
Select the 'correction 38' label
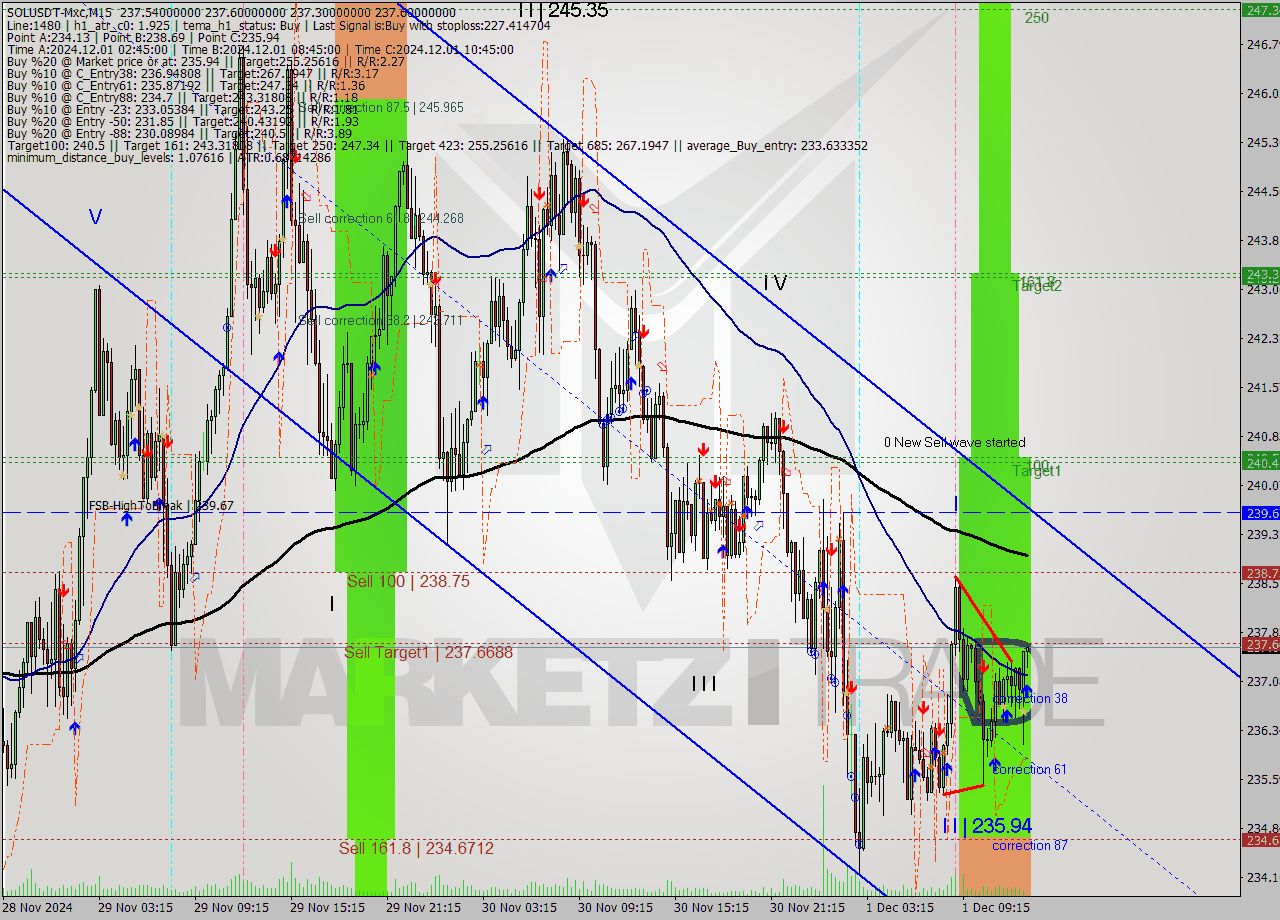coord(1030,698)
